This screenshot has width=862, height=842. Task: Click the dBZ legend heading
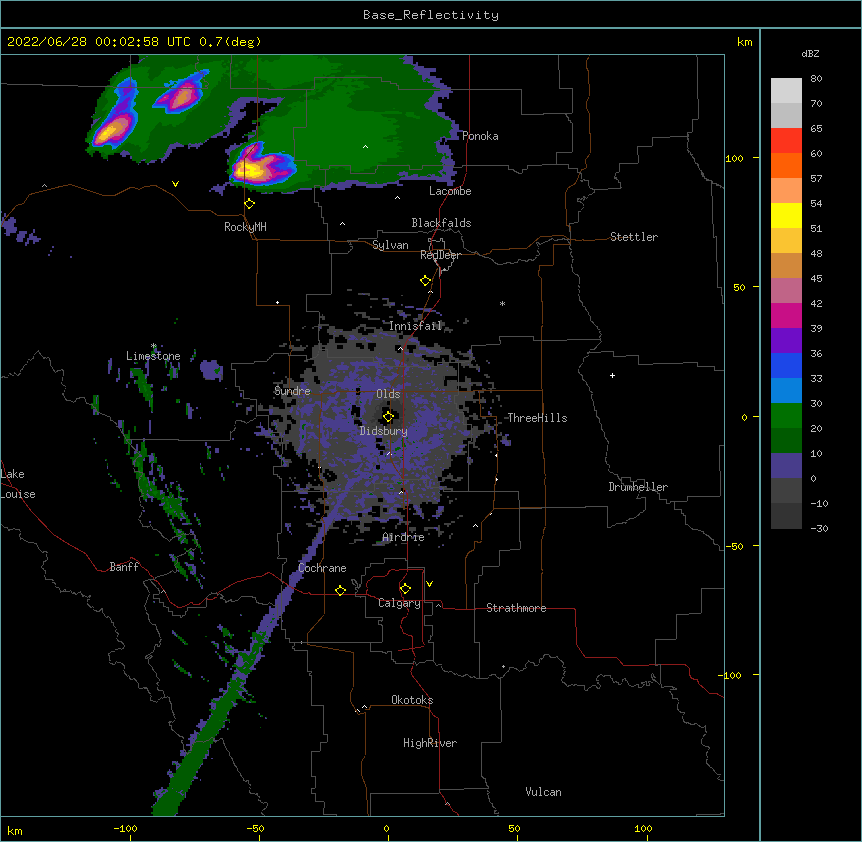click(x=810, y=54)
